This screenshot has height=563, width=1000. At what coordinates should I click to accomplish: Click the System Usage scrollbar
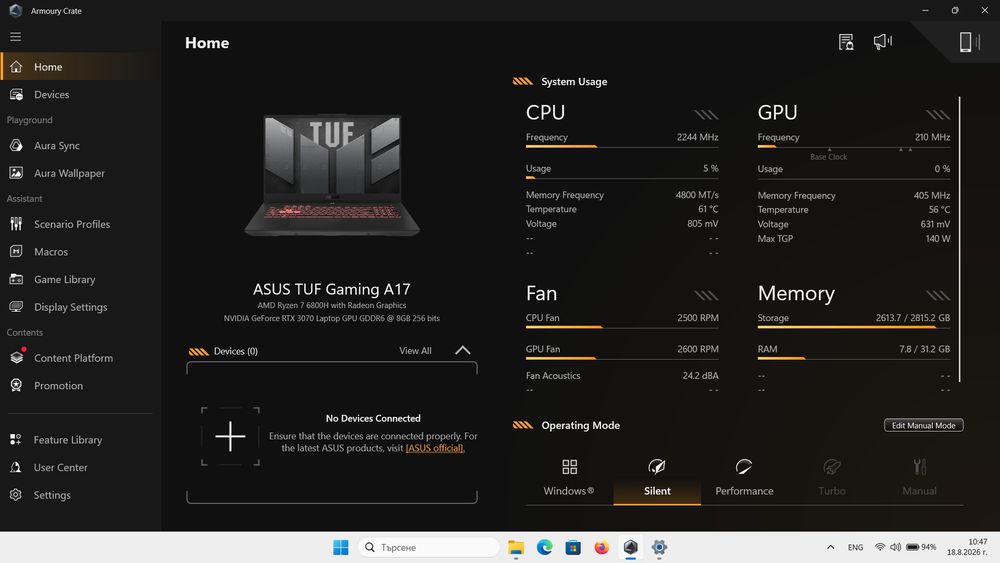coord(959,239)
